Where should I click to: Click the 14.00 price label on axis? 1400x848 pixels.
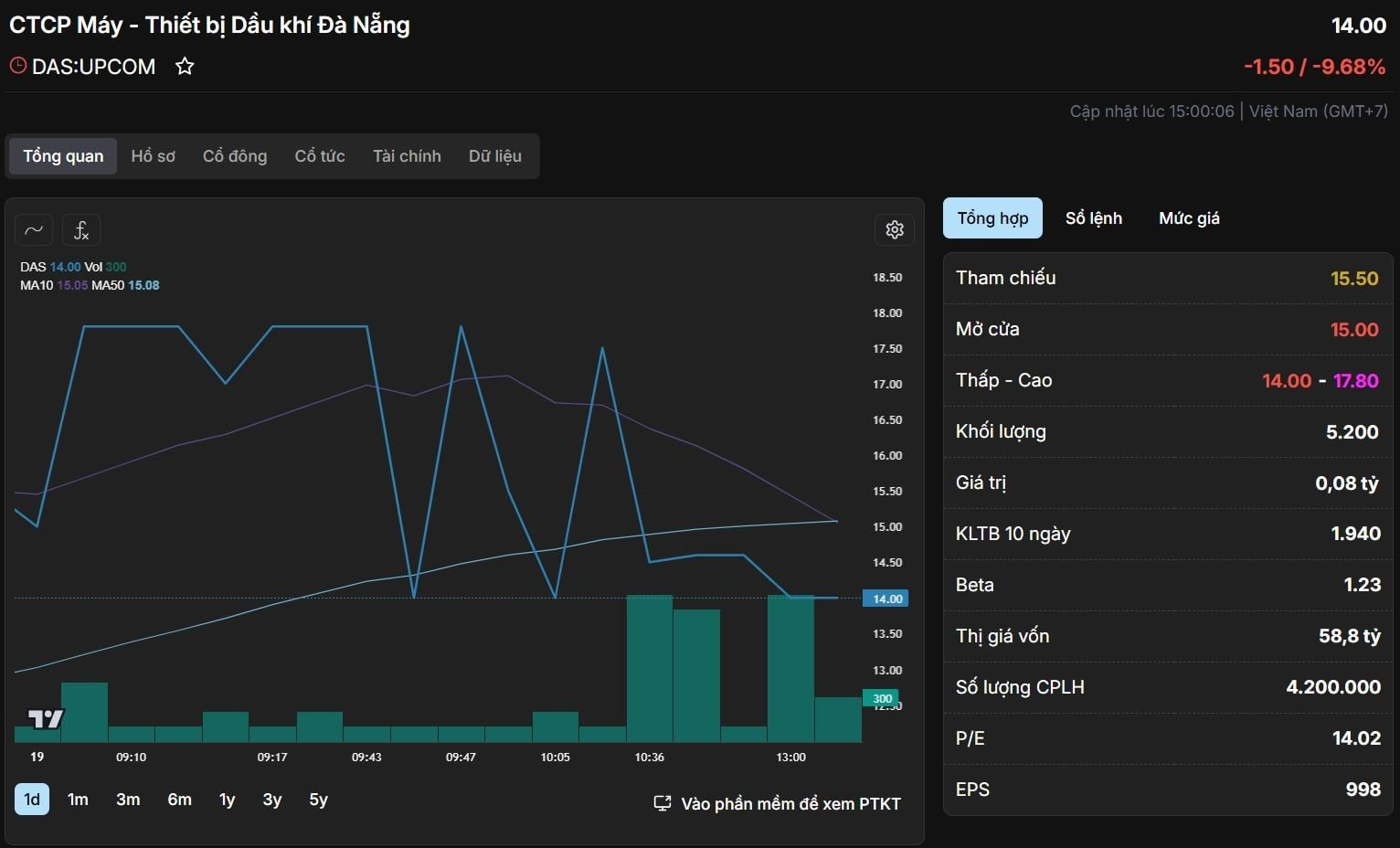[886, 599]
